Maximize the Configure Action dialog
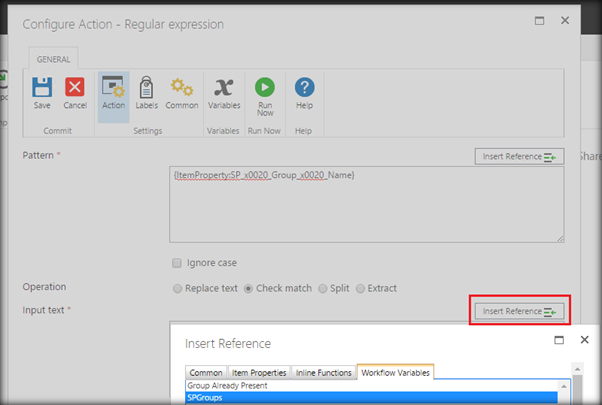The height and width of the screenshot is (405, 602). pyautogui.click(x=539, y=21)
